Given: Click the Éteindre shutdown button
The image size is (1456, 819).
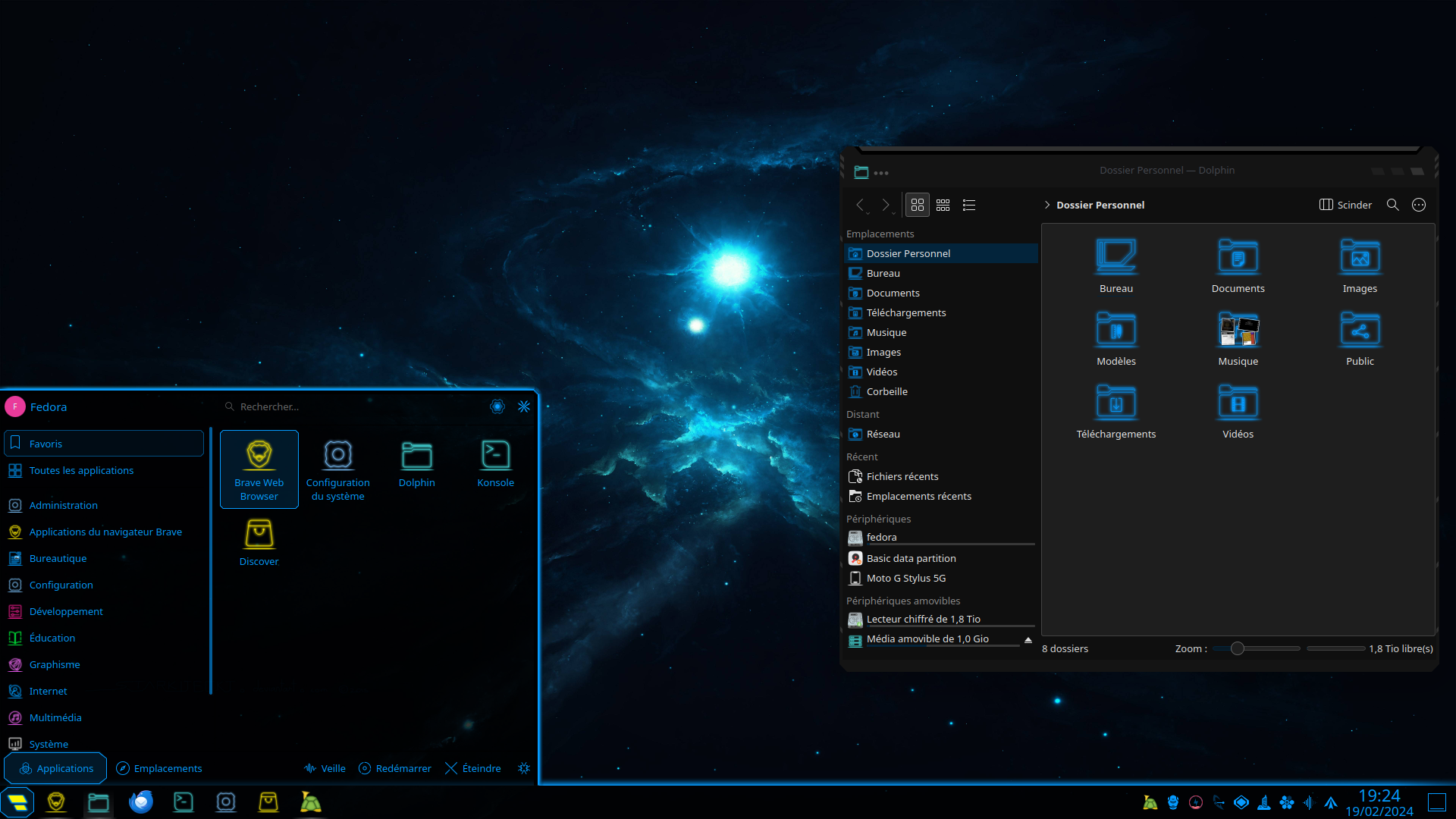Looking at the screenshot, I should [472, 768].
